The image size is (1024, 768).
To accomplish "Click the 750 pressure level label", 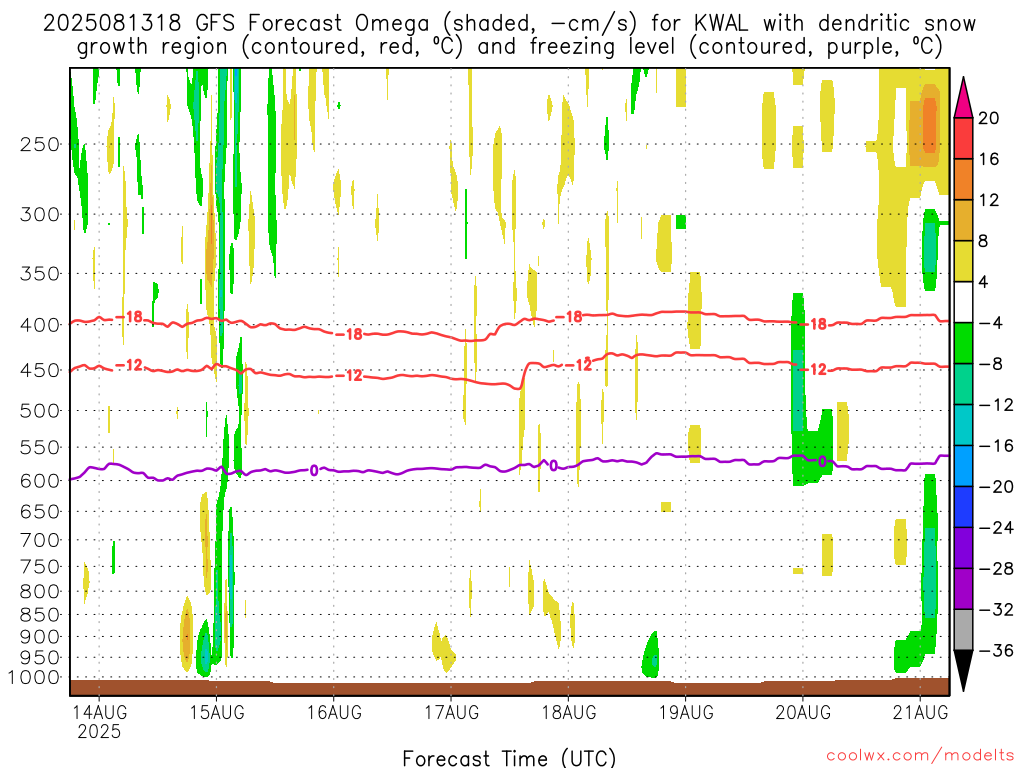I will coord(40,567).
